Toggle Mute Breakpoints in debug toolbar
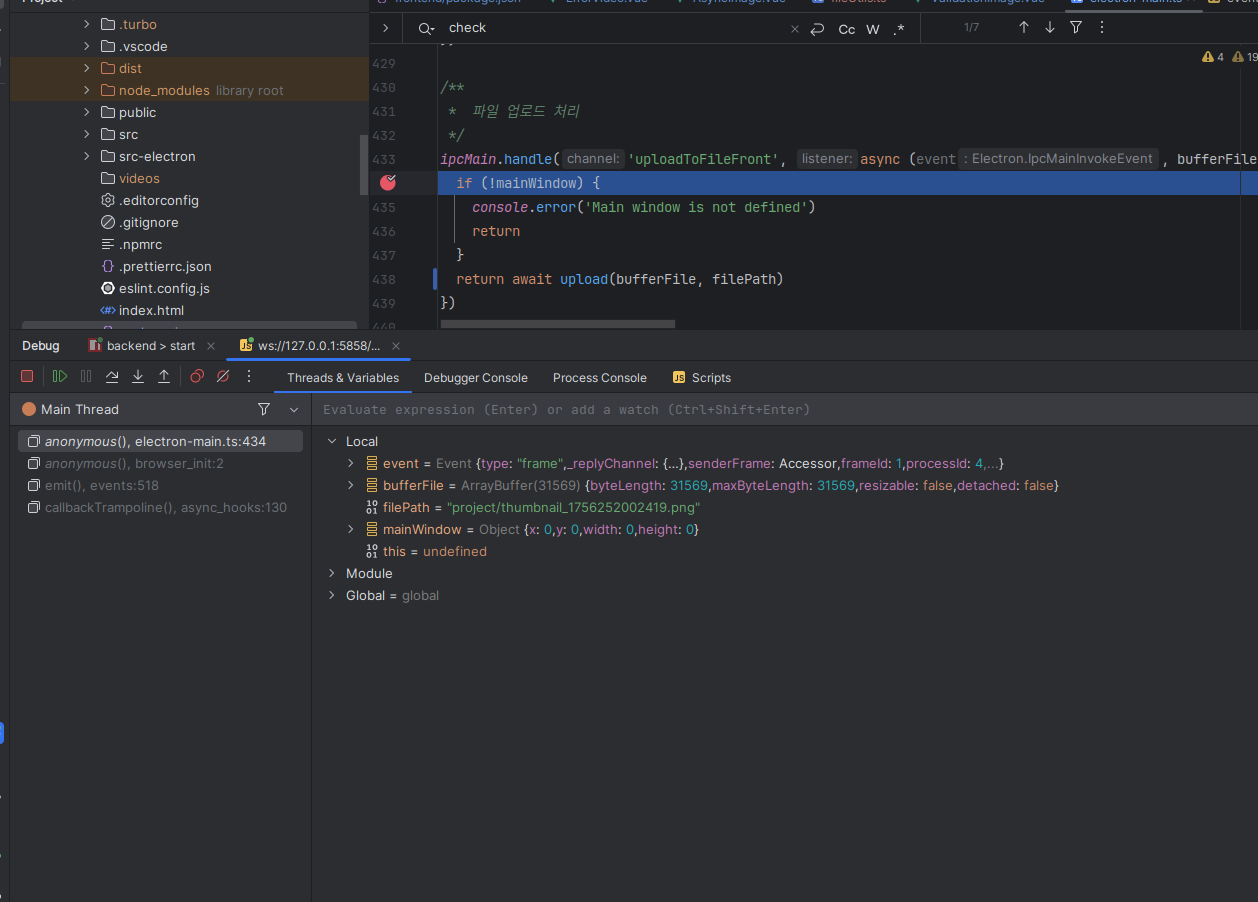1258x902 pixels. [x=223, y=376]
